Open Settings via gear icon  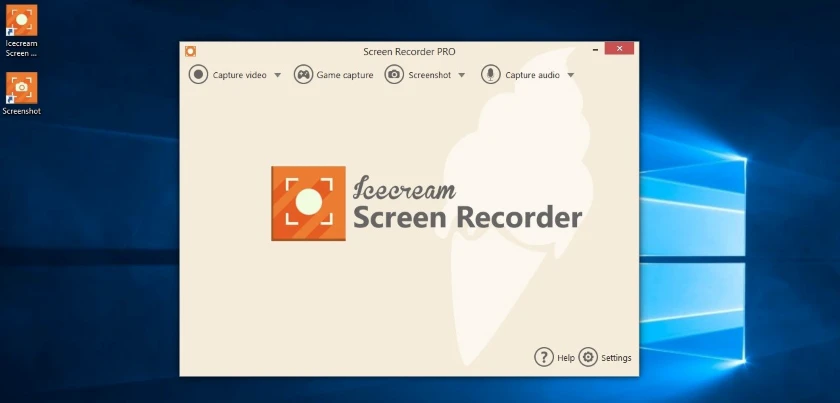coord(588,357)
